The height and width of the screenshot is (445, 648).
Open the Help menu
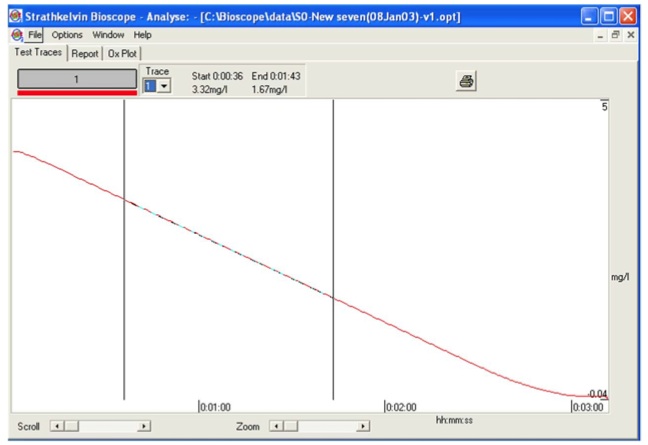pos(143,35)
